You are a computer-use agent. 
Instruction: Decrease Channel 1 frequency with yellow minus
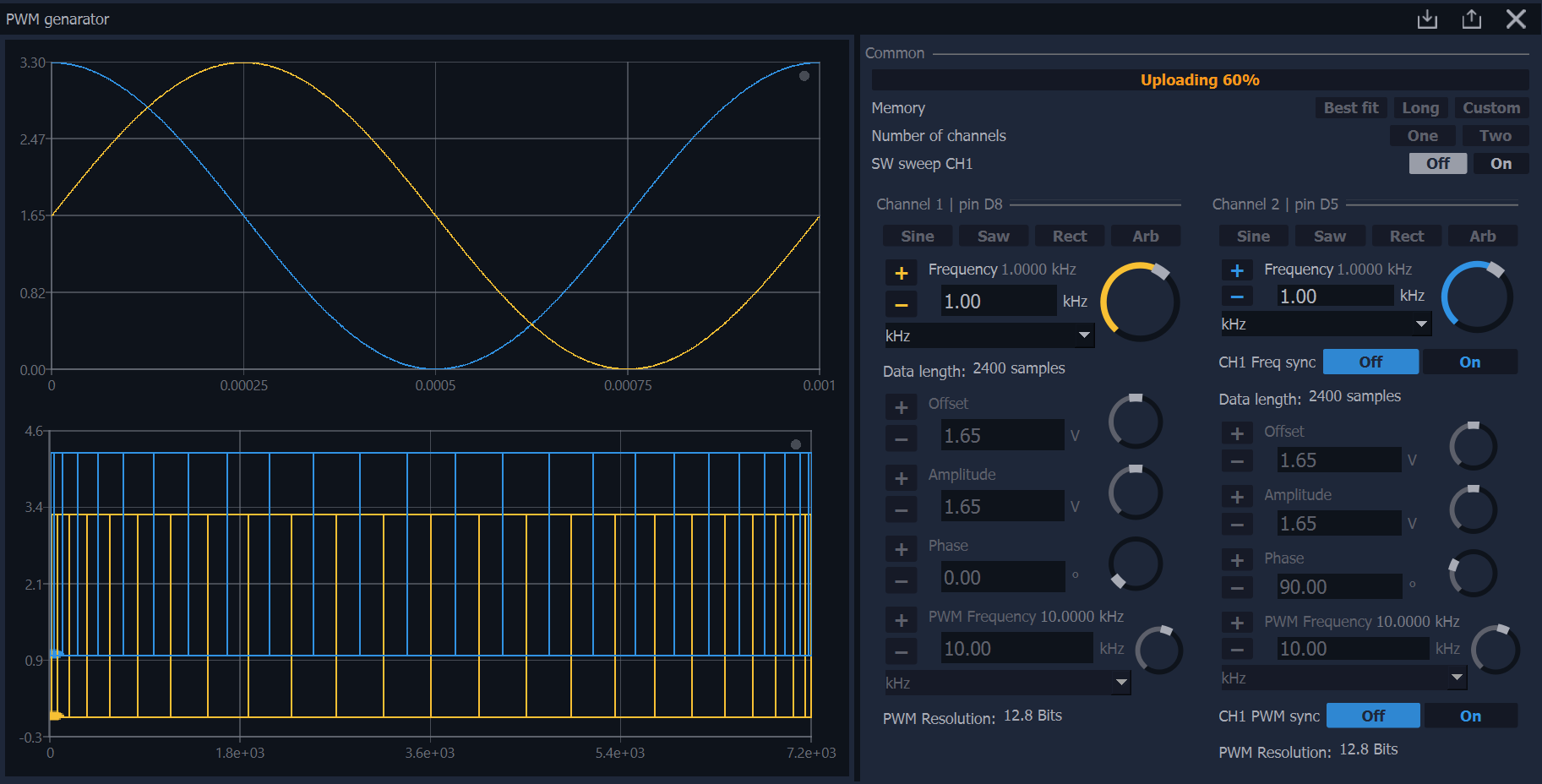click(x=902, y=304)
